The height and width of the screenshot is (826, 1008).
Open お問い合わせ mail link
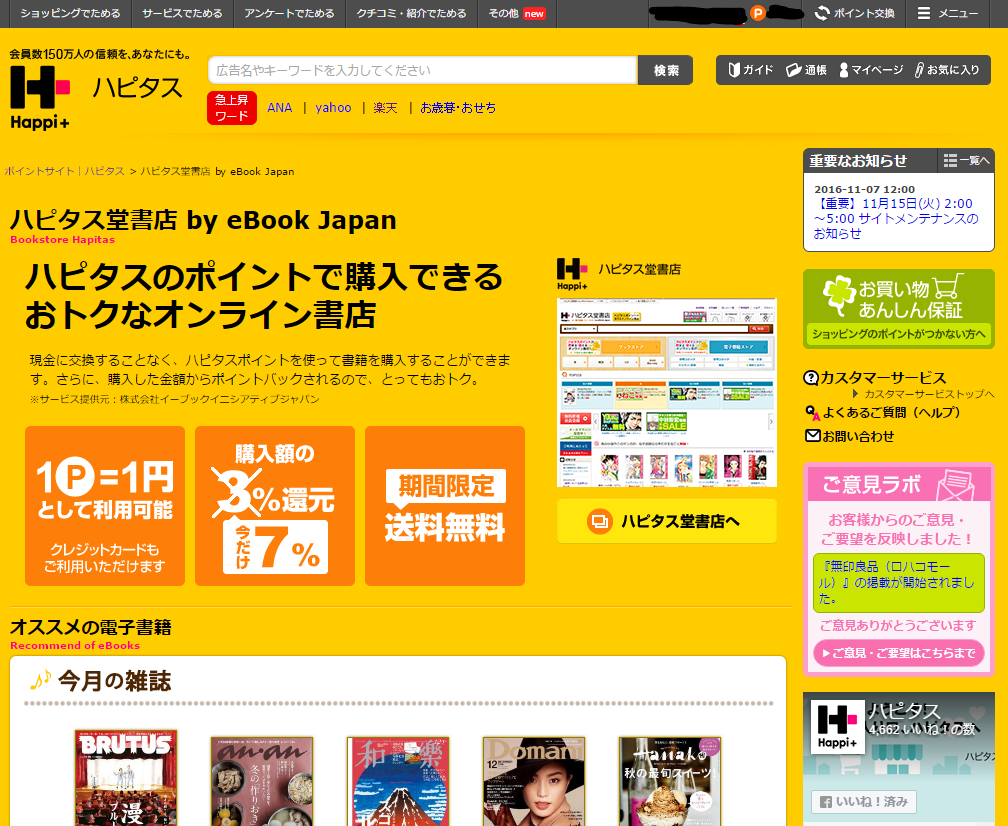coord(849,436)
